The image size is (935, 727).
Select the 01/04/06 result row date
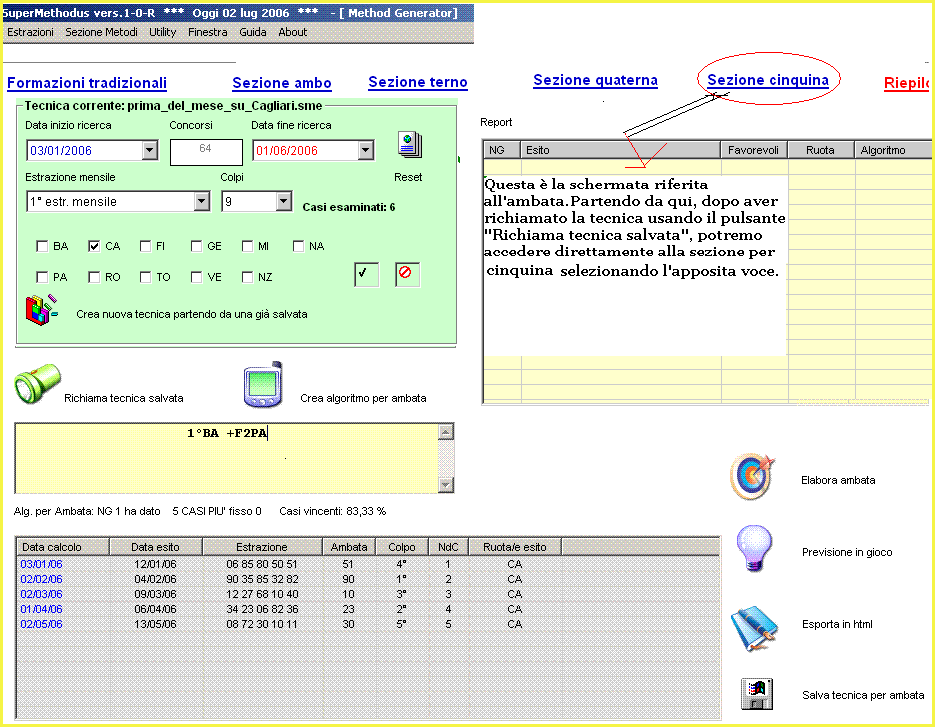click(41, 609)
